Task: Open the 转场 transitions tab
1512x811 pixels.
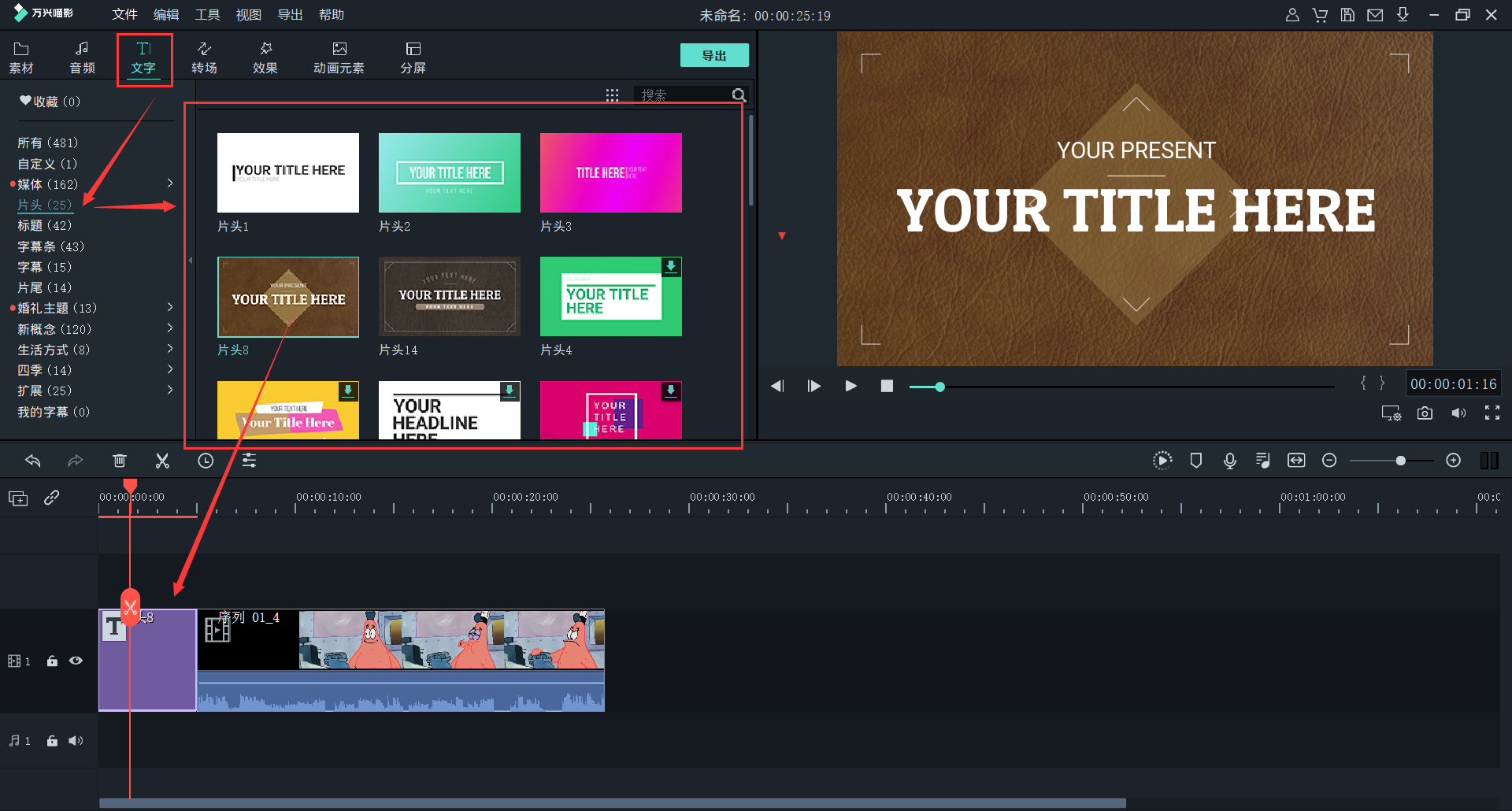Action: 204,57
